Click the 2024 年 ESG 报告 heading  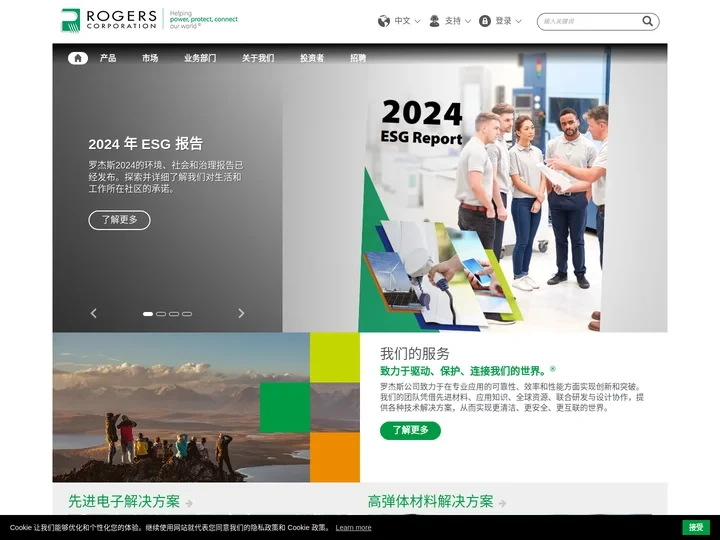point(146,144)
